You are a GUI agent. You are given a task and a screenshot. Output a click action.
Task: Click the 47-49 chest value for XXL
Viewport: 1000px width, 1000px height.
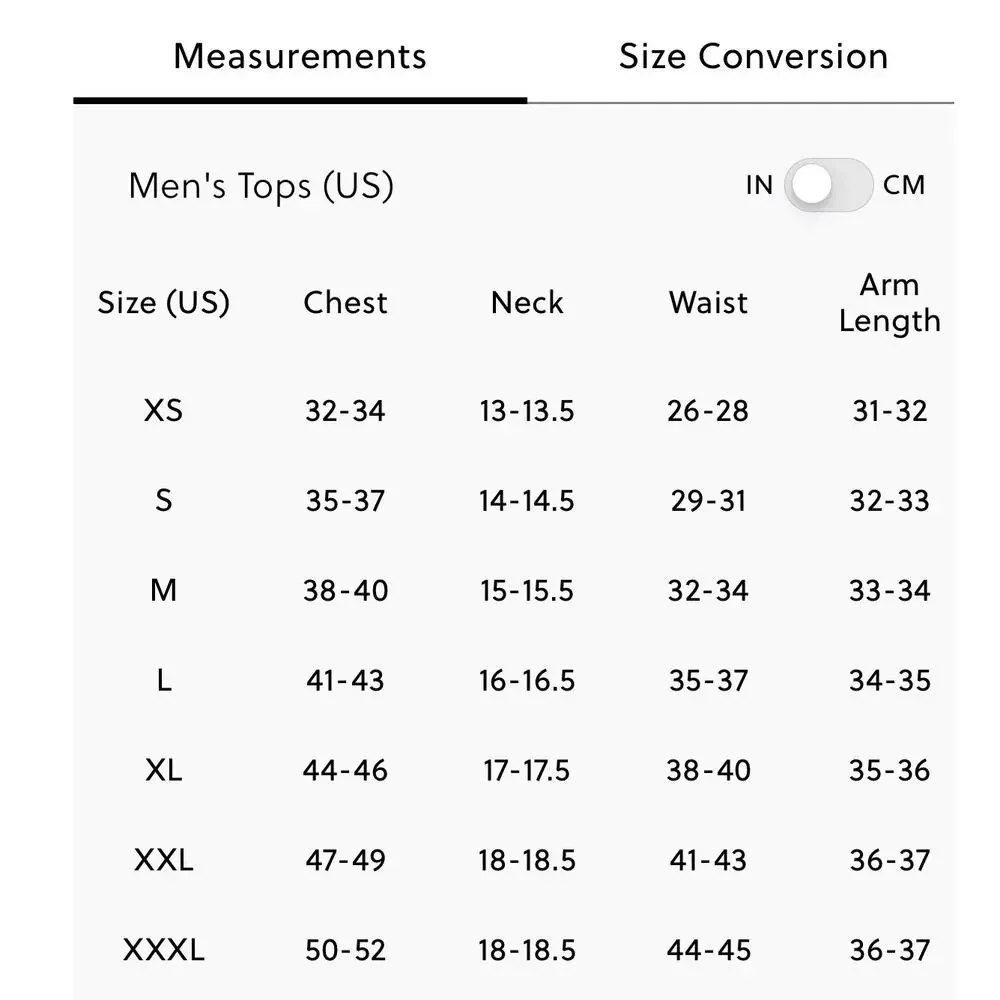coord(345,860)
